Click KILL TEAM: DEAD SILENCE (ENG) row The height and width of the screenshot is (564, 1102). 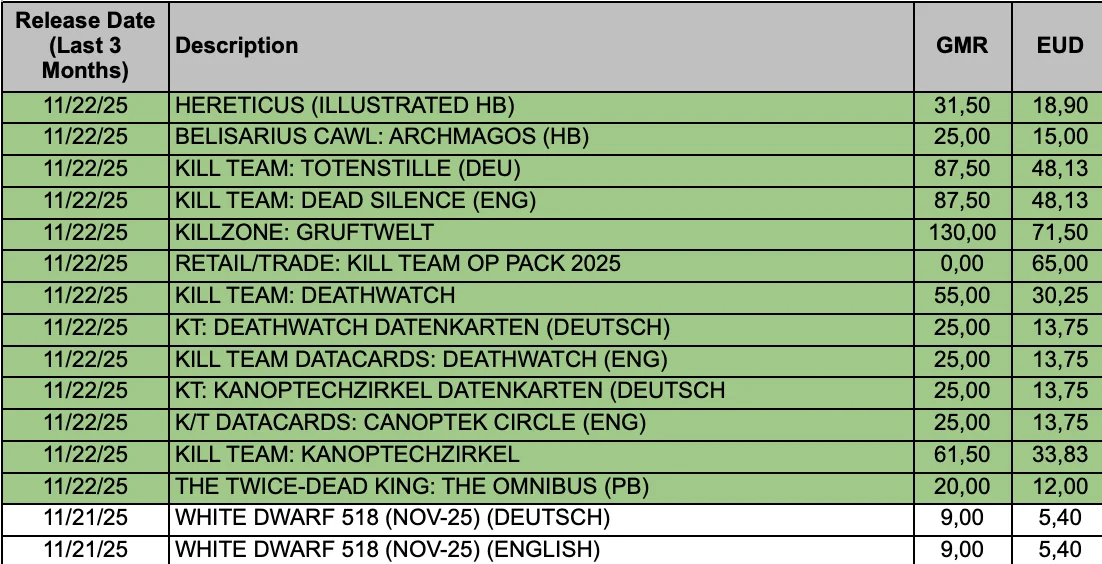[x=552, y=203]
